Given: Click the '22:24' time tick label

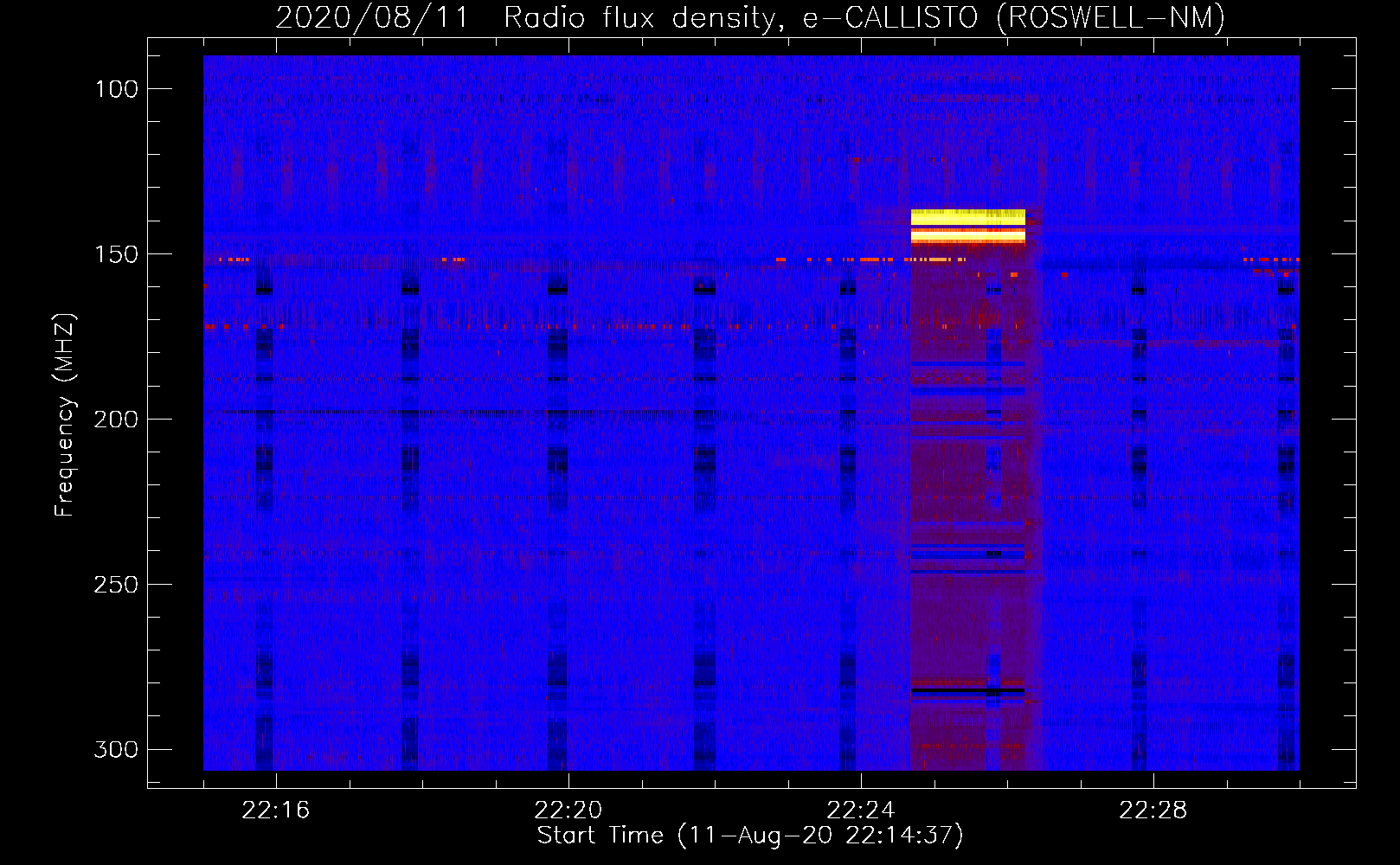Looking at the screenshot, I should [x=861, y=811].
